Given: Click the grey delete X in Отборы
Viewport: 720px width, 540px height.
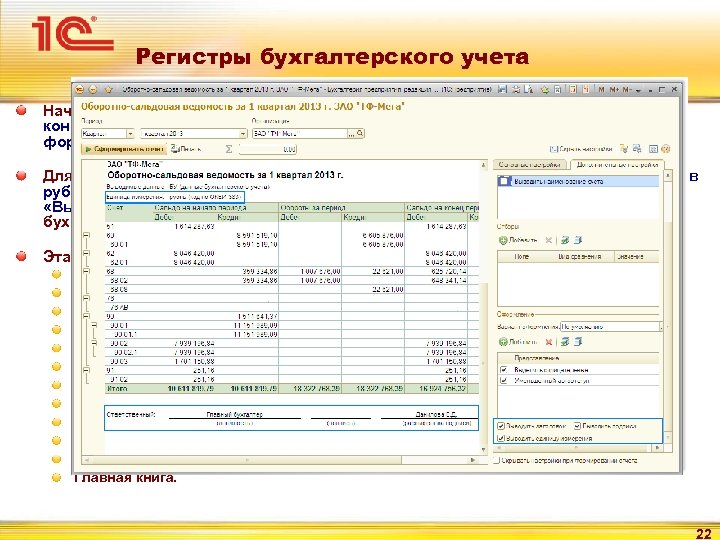Looking at the screenshot, I should pyautogui.click(x=548, y=240).
